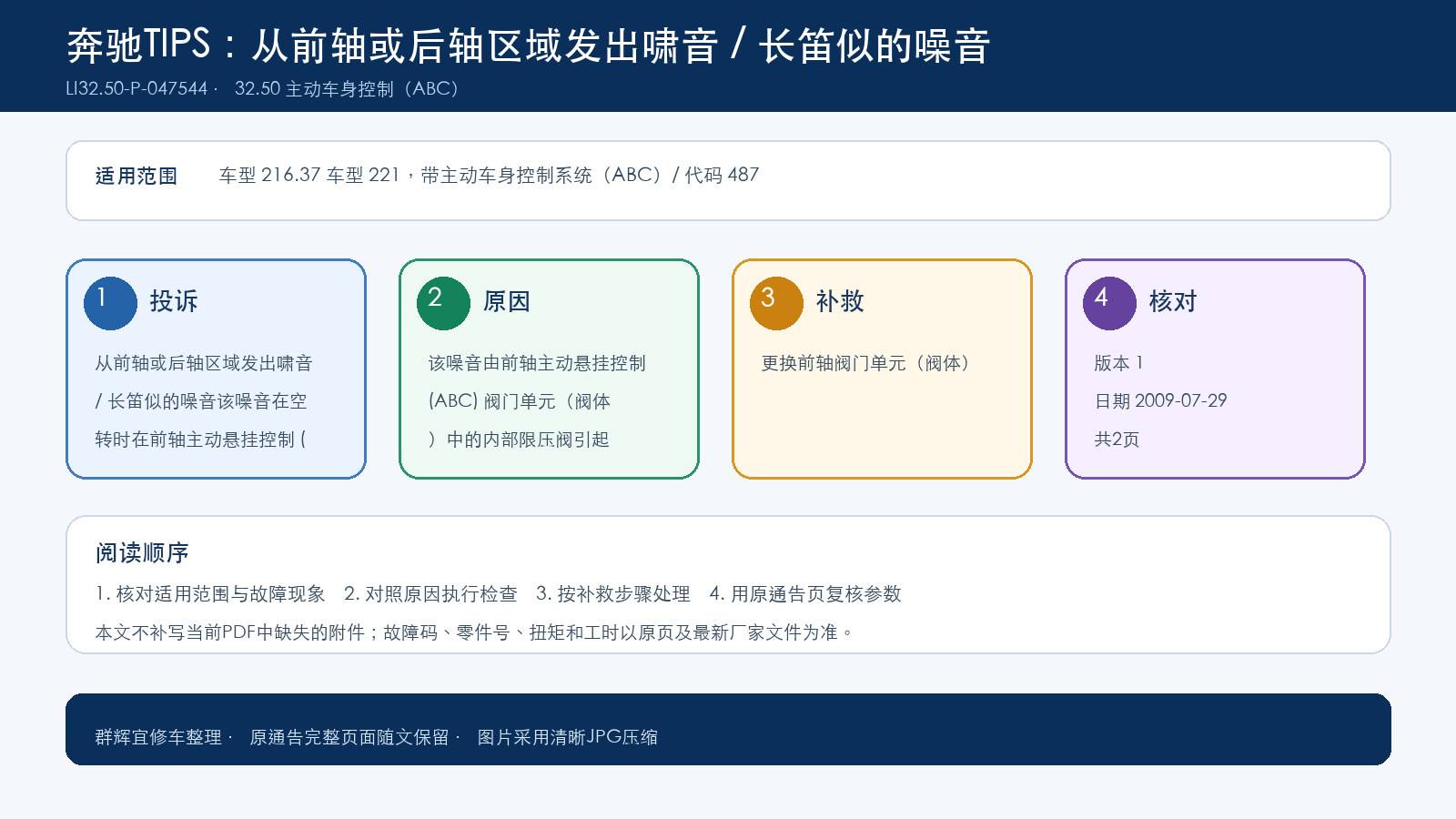The width and height of the screenshot is (1456, 819).
Task: Click the text 车型 216.37 车型 221 line
Action: (489, 175)
